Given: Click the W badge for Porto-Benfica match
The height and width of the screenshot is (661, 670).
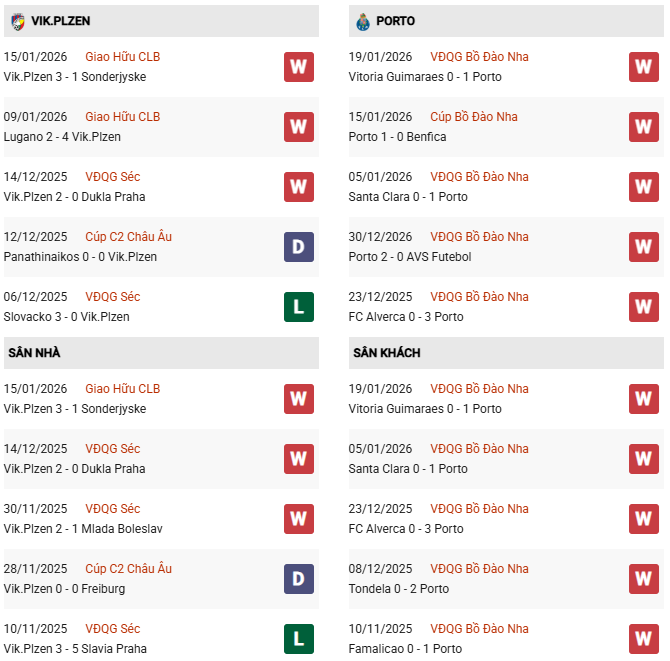Looking at the screenshot, I should (643, 127).
